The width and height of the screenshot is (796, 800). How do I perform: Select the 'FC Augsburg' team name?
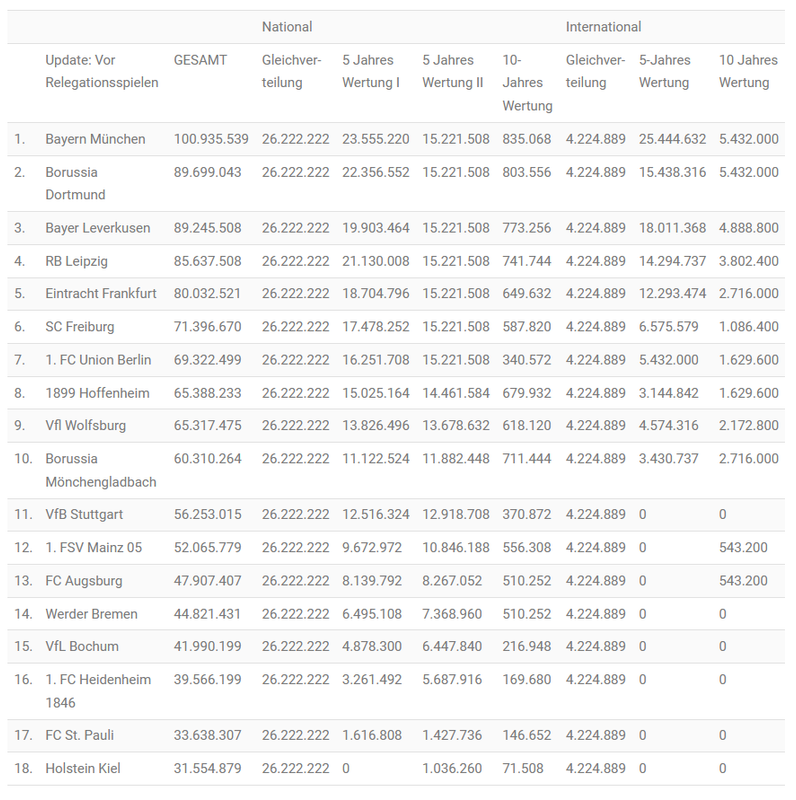tap(84, 581)
